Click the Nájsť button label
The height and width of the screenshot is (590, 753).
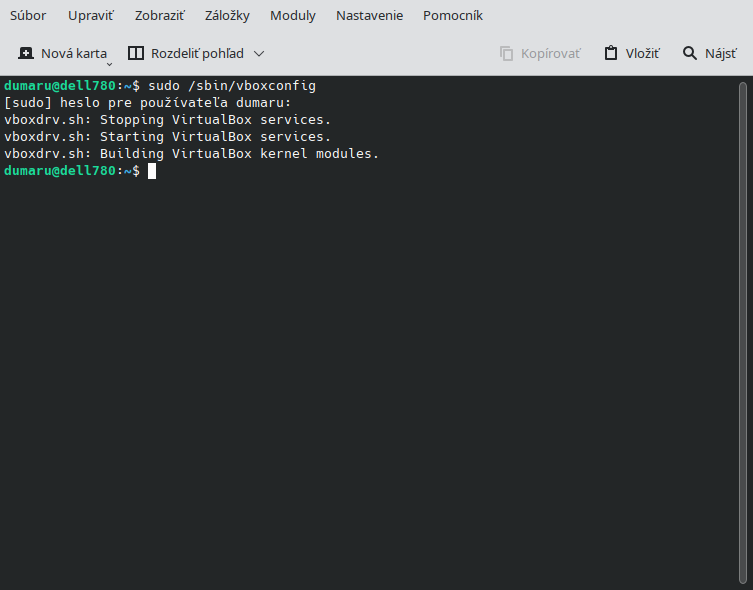coord(720,53)
